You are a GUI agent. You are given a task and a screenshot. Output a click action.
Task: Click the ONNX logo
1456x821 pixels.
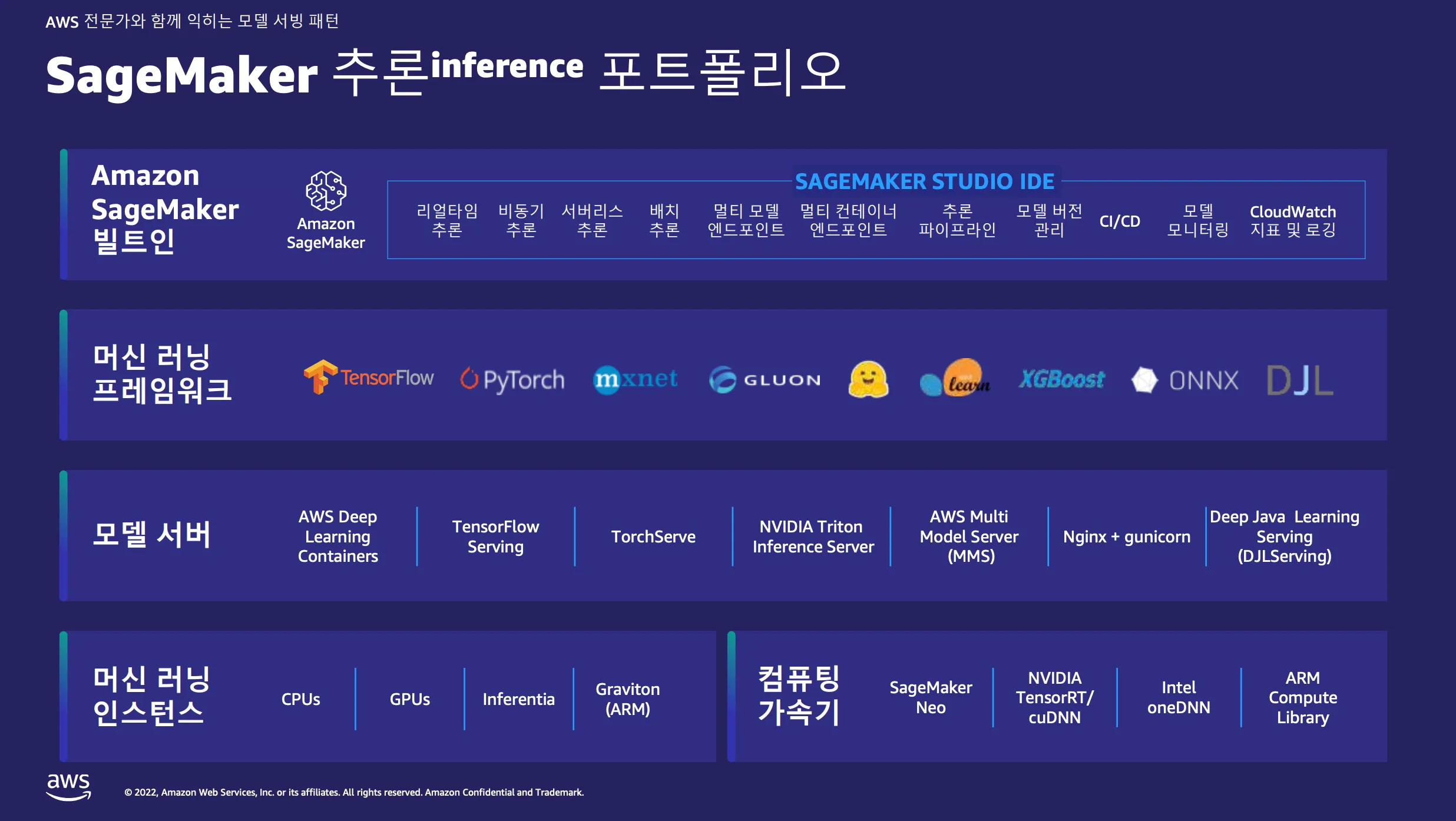click(1185, 380)
